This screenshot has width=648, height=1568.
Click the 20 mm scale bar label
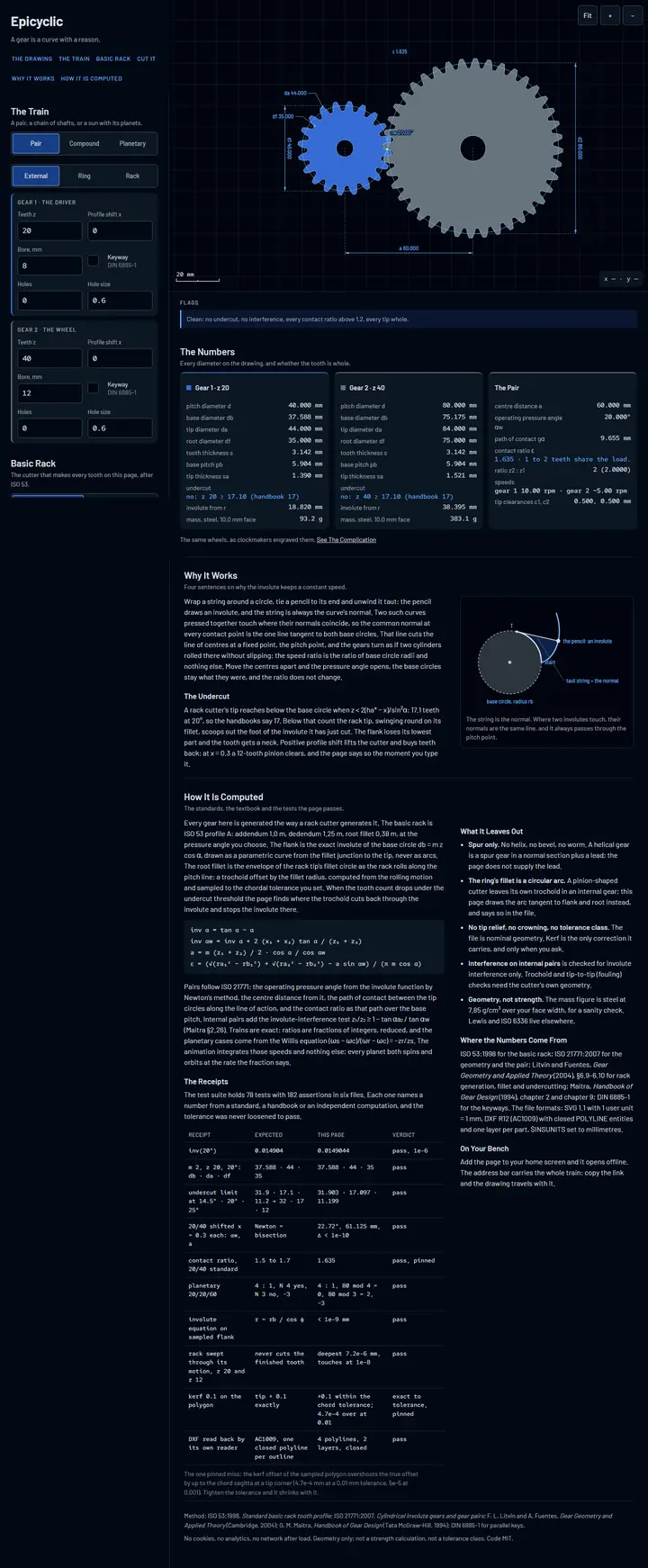184,275
